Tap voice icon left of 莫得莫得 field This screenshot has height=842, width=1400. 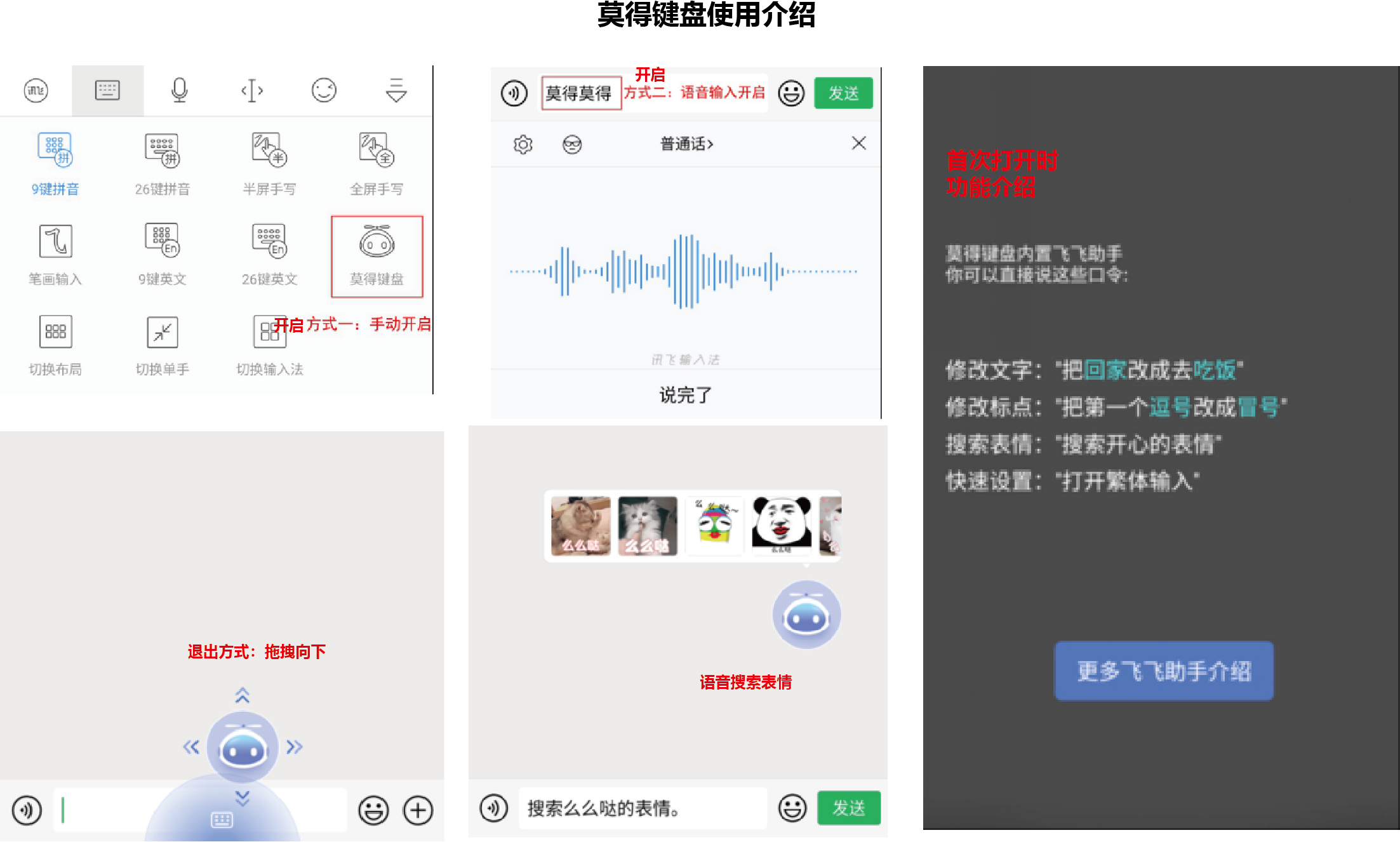coord(514,93)
